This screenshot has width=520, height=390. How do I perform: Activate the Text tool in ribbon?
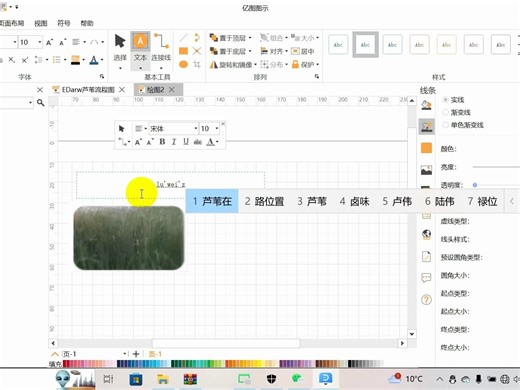(x=140, y=42)
